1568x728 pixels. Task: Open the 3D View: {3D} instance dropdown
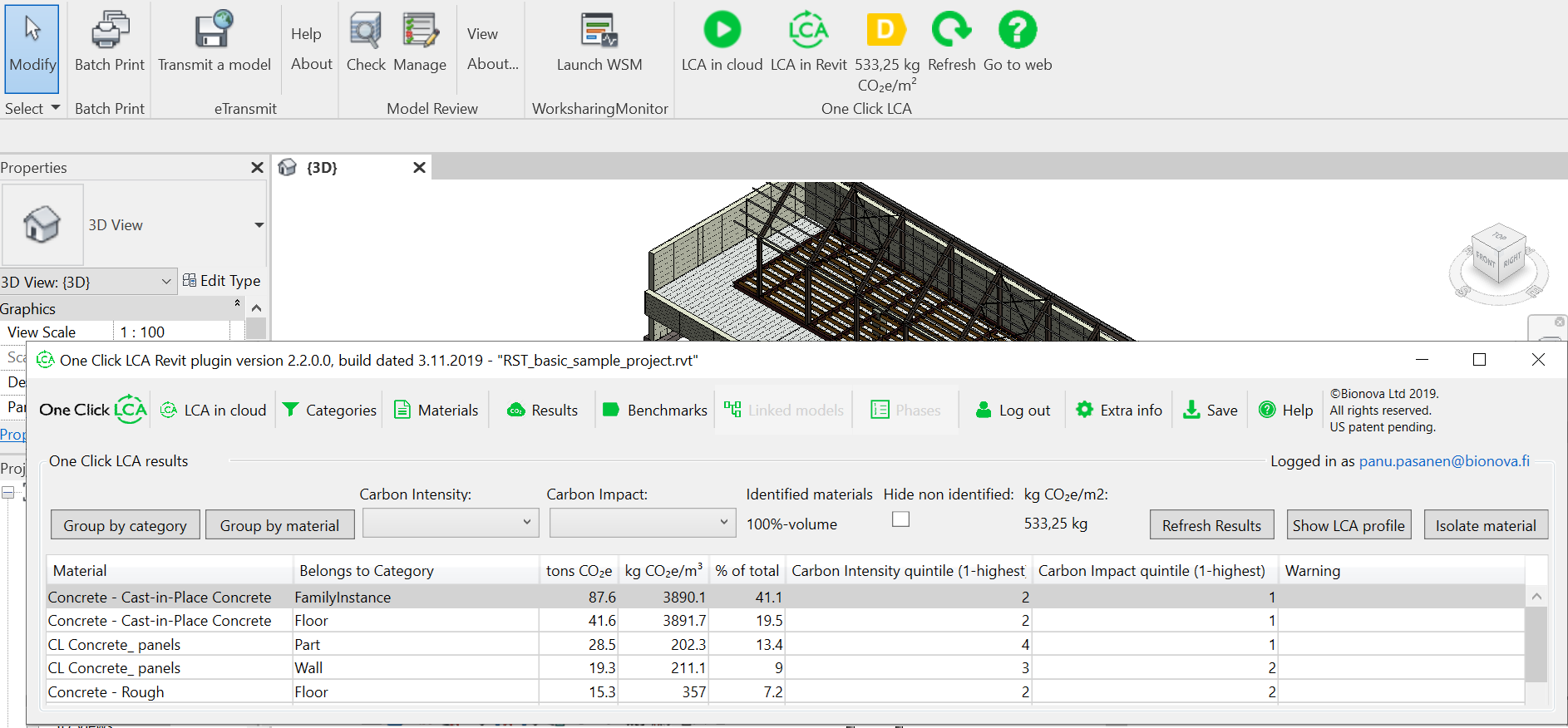coord(89,282)
